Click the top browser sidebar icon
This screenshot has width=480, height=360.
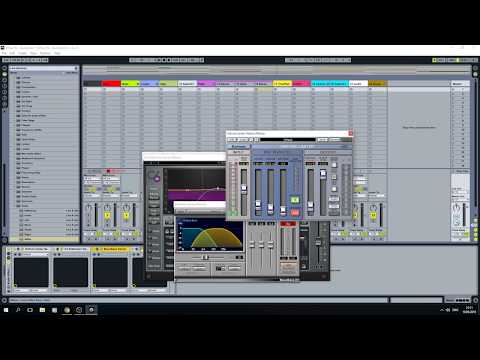(x=5, y=68)
